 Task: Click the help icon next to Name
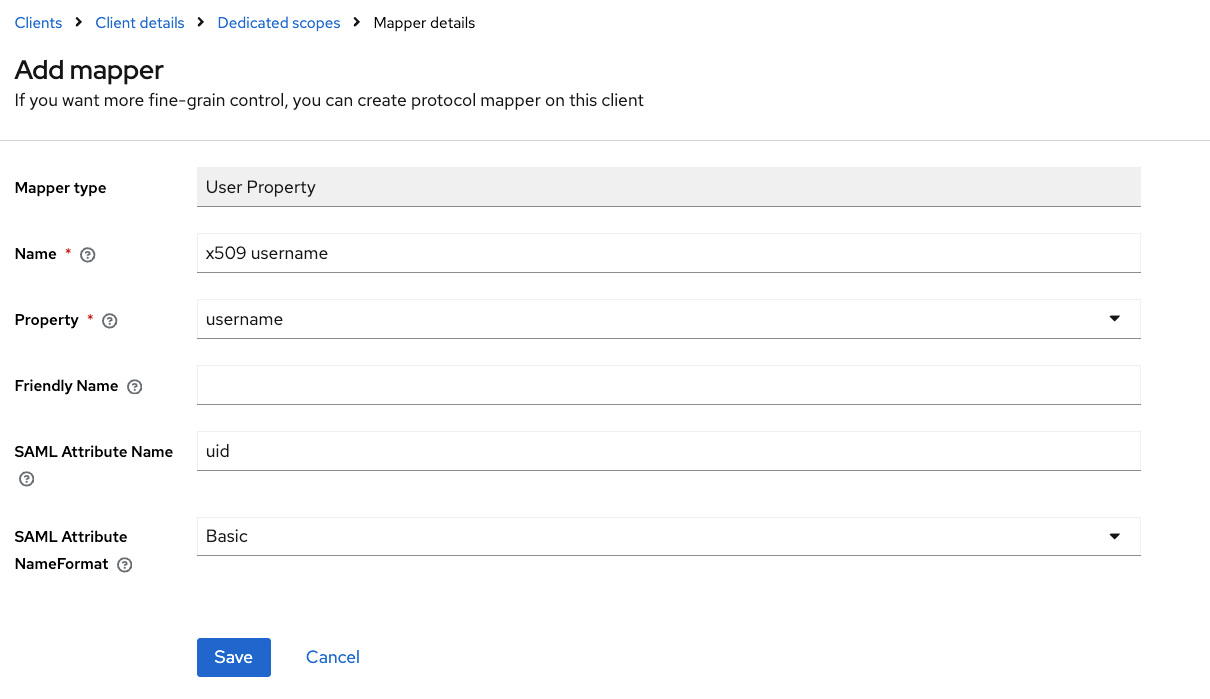click(x=88, y=255)
